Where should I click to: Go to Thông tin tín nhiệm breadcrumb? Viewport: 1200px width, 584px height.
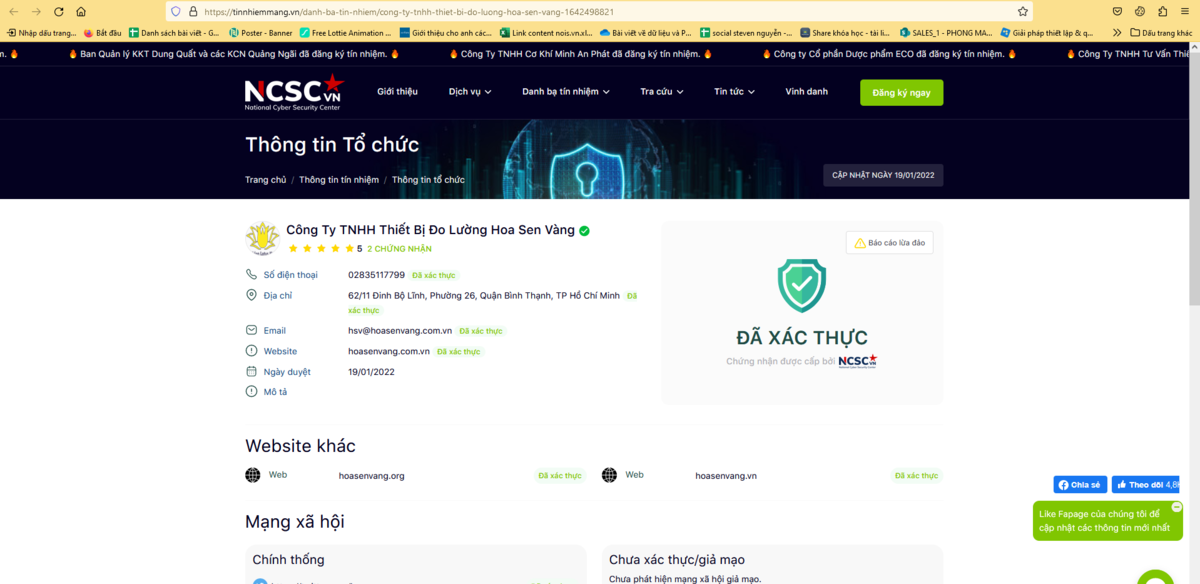(x=339, y=180)
